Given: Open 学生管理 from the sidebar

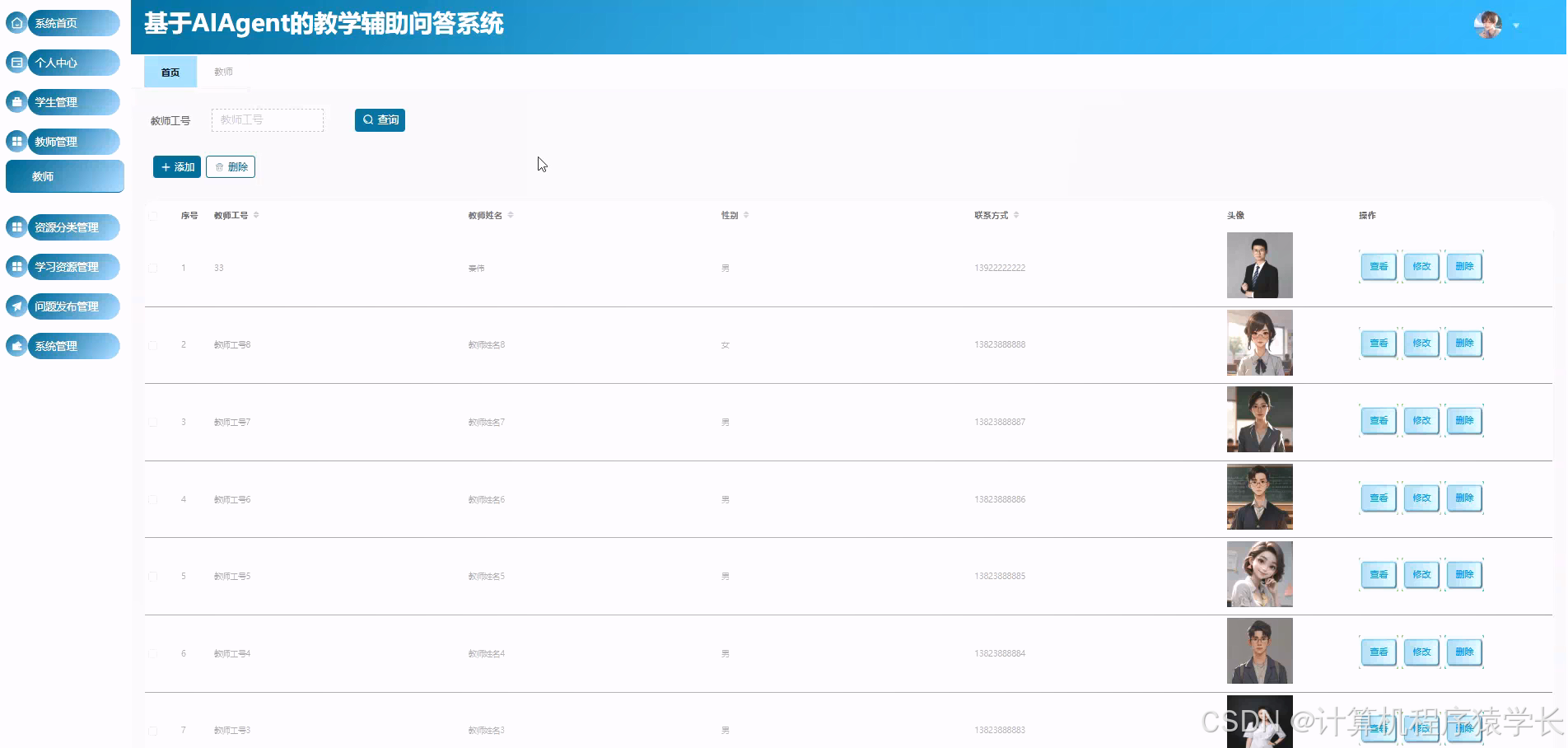Looking at the screenshot, I should click(x=16, y=102).
